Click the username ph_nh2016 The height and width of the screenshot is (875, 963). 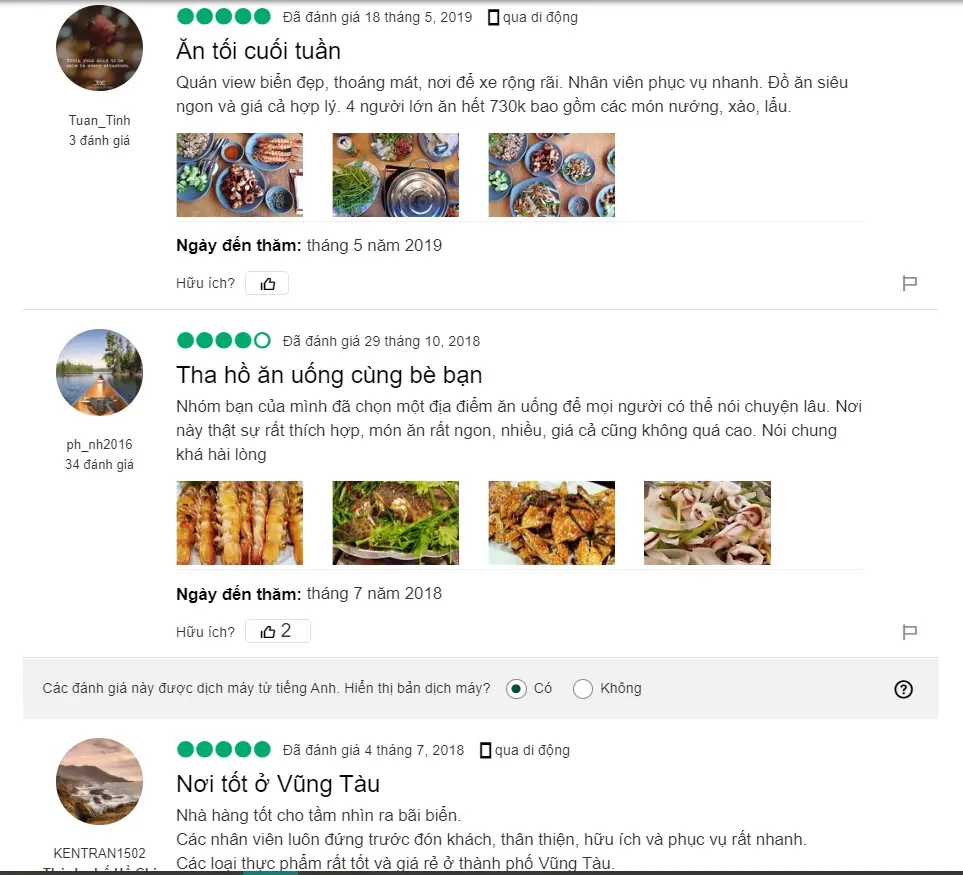99,445
